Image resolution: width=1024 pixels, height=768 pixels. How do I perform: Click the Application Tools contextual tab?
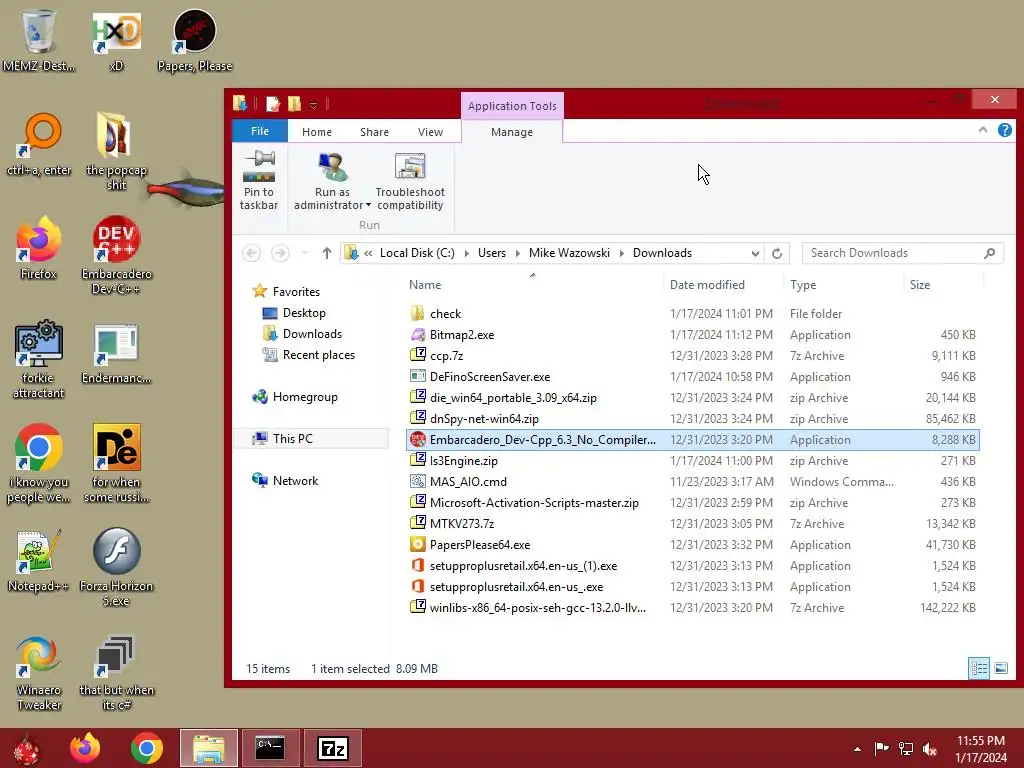click(512, 106)
